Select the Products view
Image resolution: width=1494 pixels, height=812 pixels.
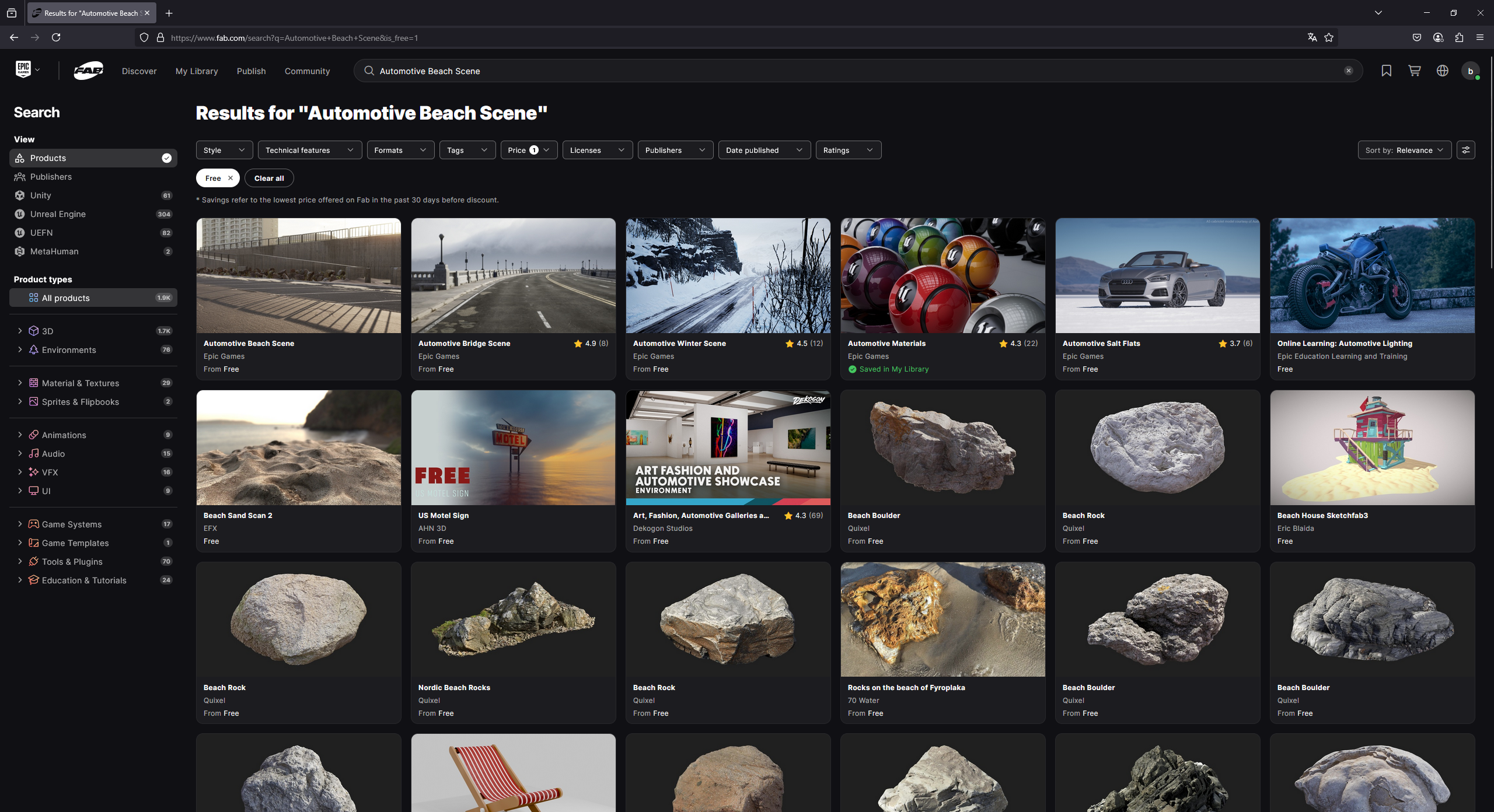point(93,158)
